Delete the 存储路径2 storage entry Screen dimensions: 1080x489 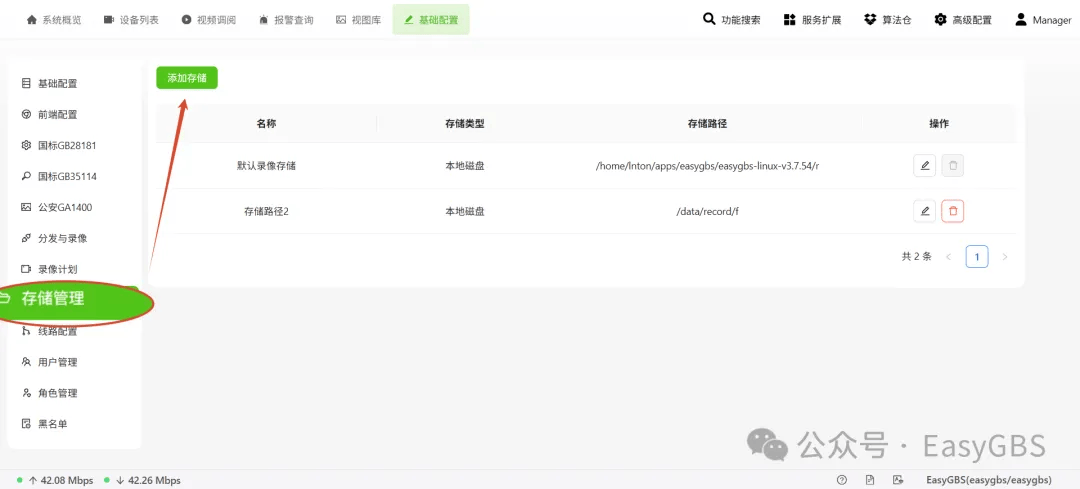(953, 211)
